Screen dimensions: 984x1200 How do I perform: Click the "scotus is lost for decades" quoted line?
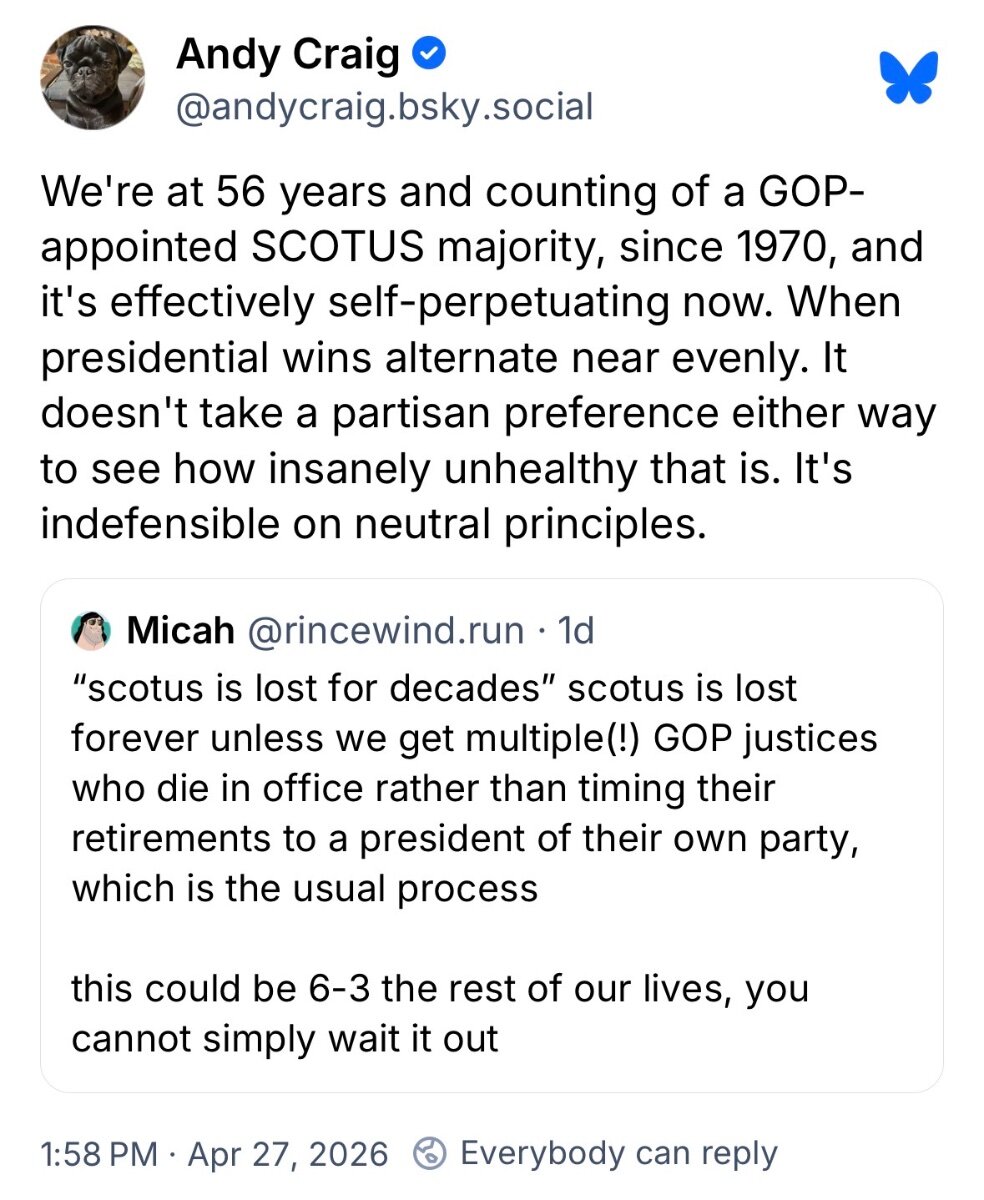coord(434,689)
